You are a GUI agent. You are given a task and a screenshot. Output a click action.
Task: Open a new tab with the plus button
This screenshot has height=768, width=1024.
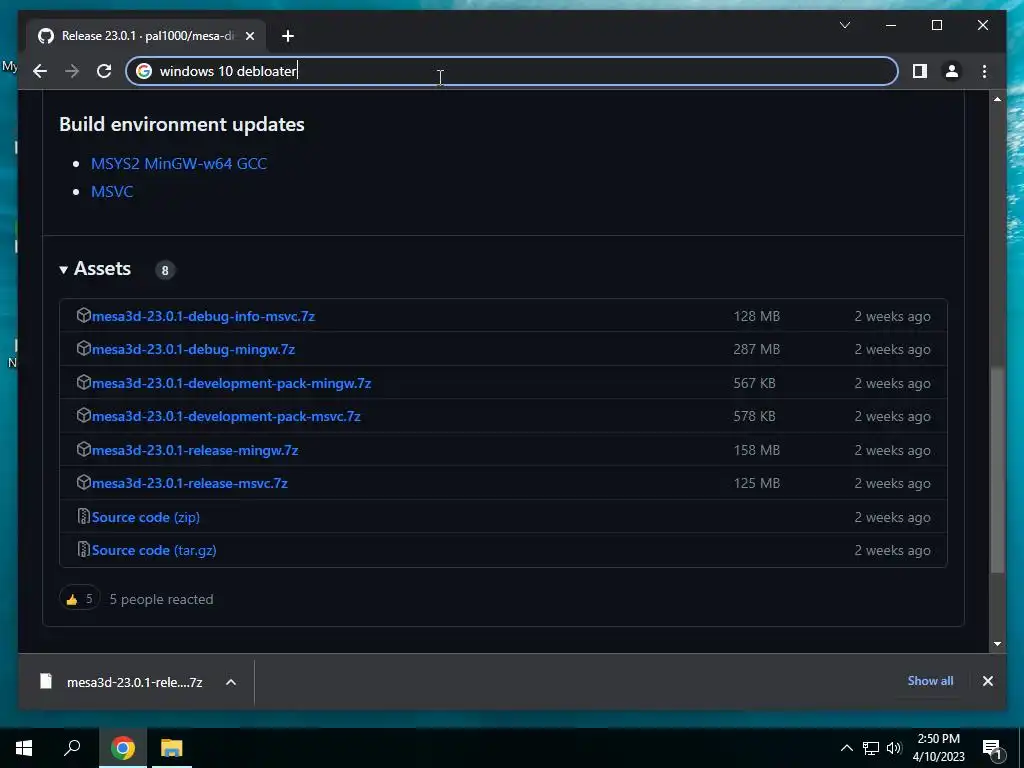pyautogui.click(x=288, y=36)
